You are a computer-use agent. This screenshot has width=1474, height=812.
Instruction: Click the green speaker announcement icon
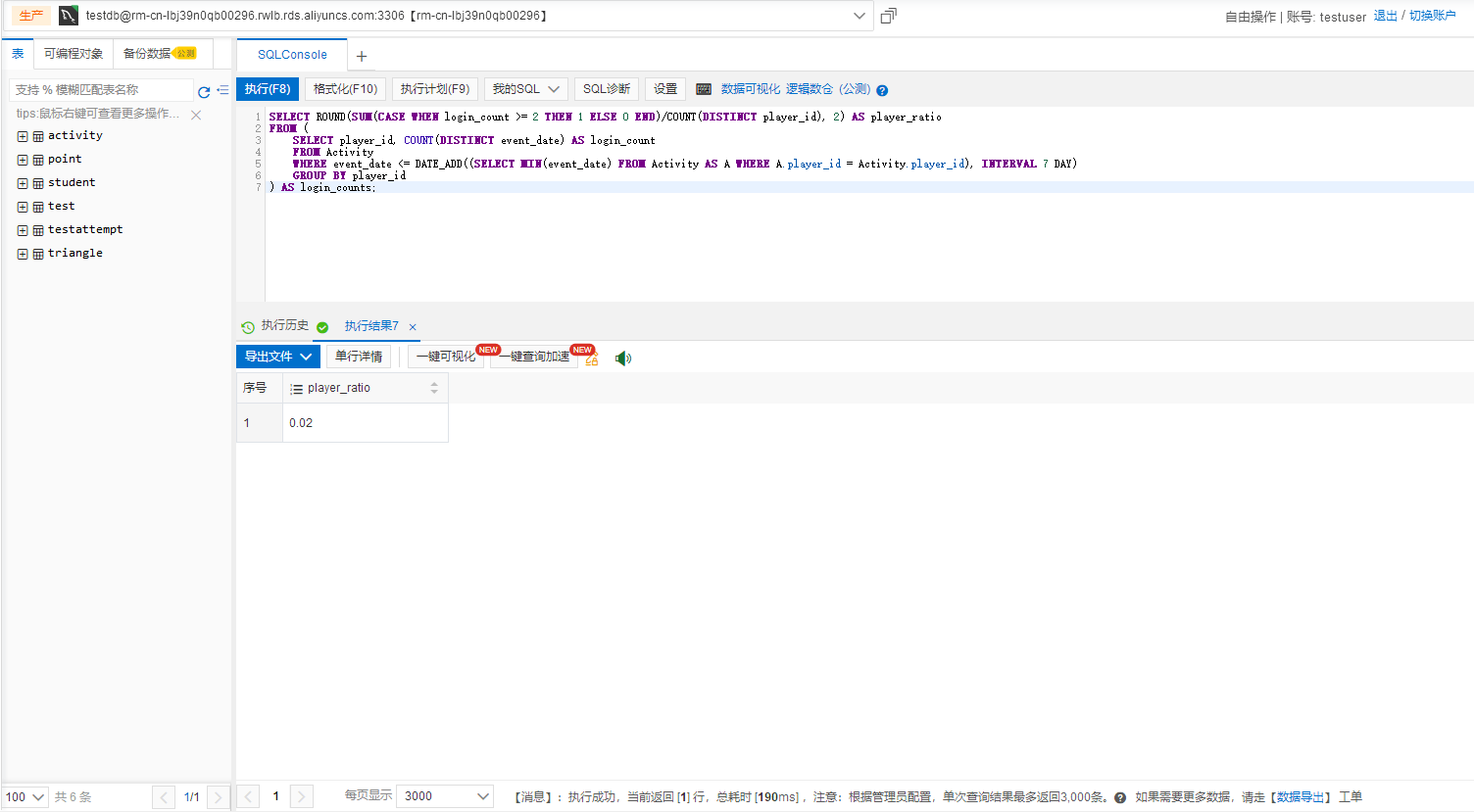coord(622,358)
